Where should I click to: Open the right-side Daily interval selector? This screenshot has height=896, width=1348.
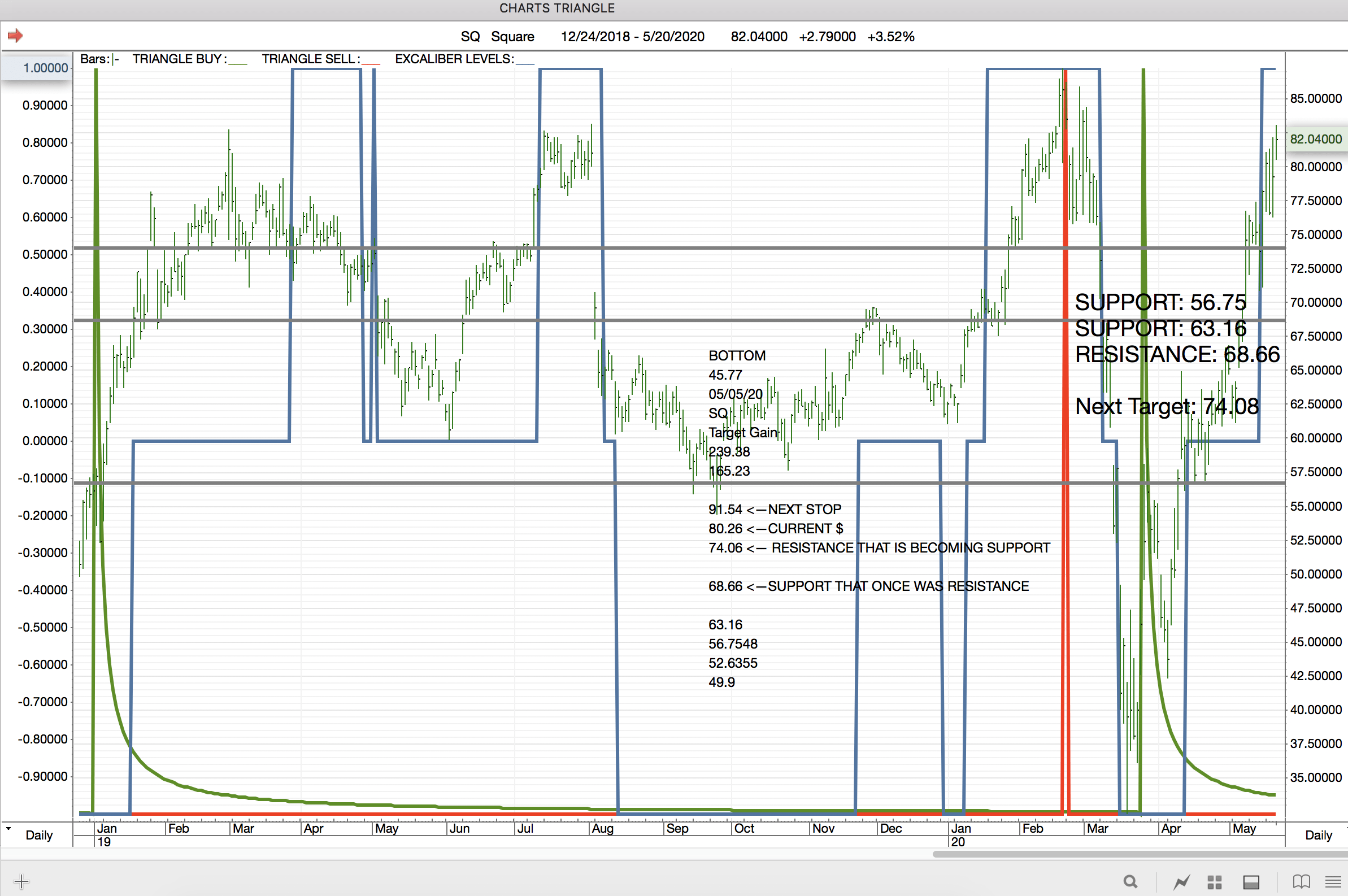click(1317, 835)
